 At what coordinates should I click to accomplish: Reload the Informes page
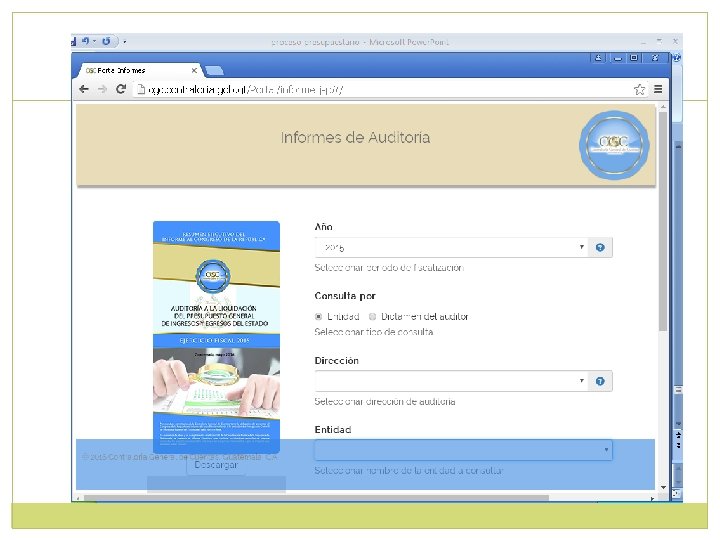pos(121,89)
